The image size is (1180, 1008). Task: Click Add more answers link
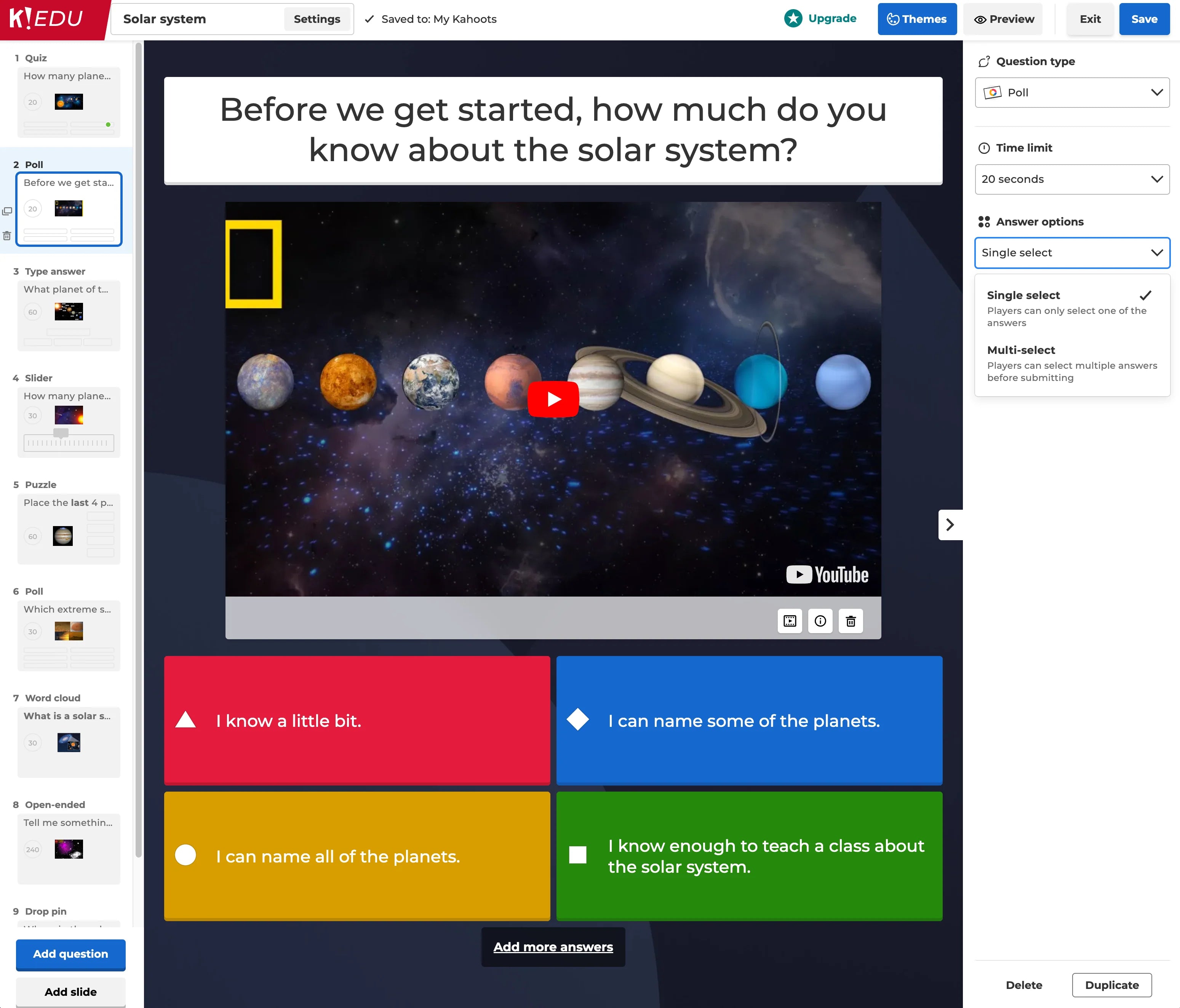coord(553,947)
